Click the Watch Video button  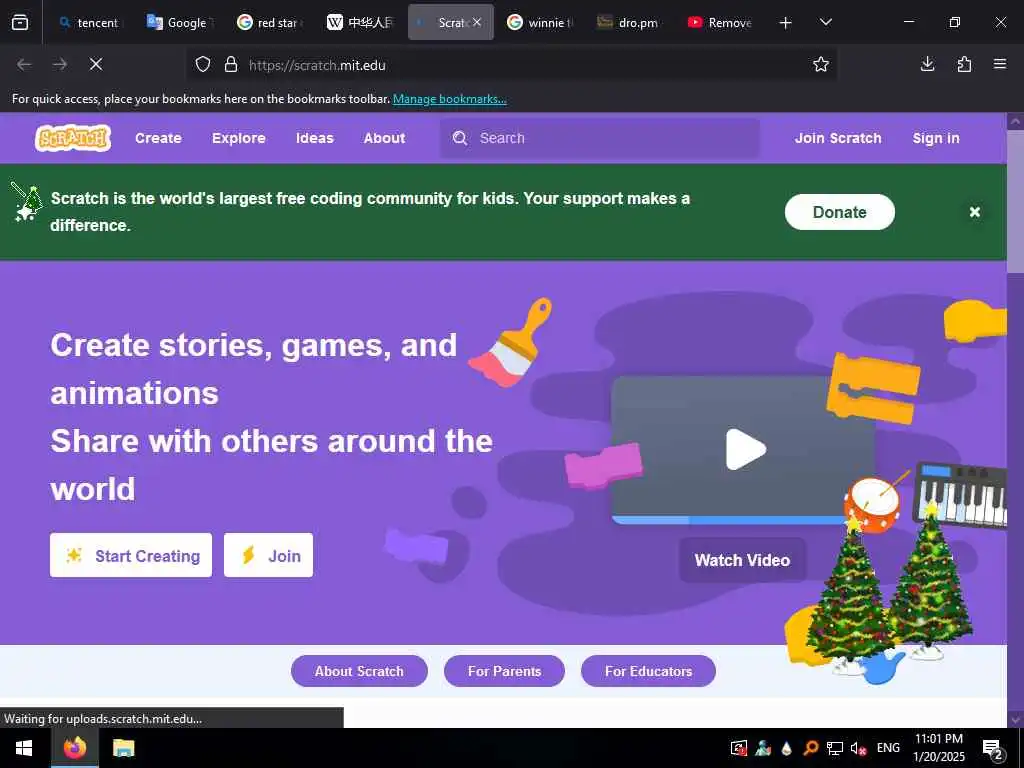tap(743, 560)
